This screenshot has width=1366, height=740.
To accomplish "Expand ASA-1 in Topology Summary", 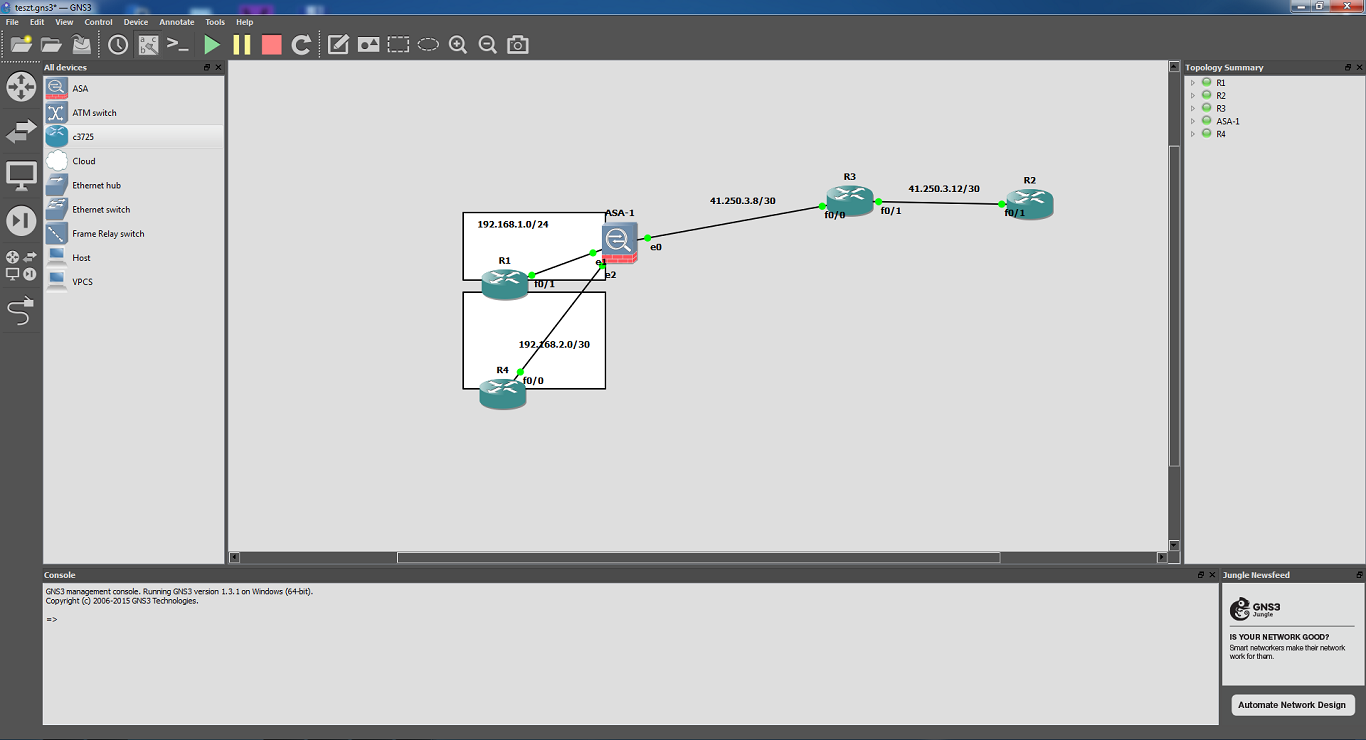I will (x=1193, y=121).
